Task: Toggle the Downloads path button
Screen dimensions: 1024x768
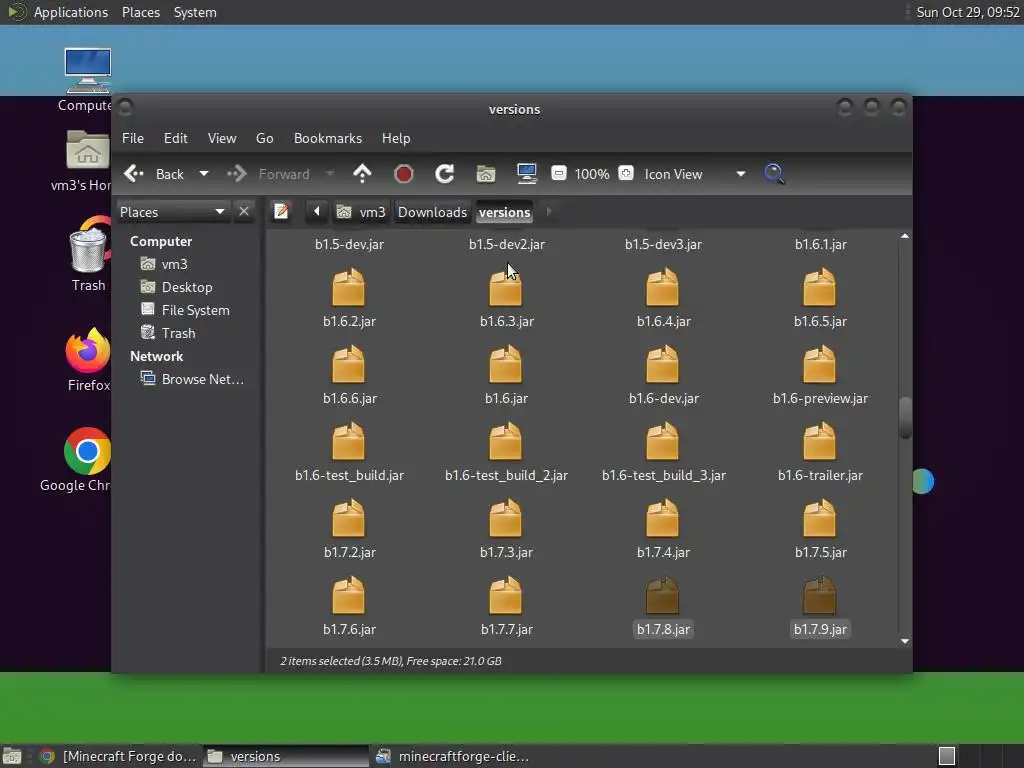Action: click(432, 212)
